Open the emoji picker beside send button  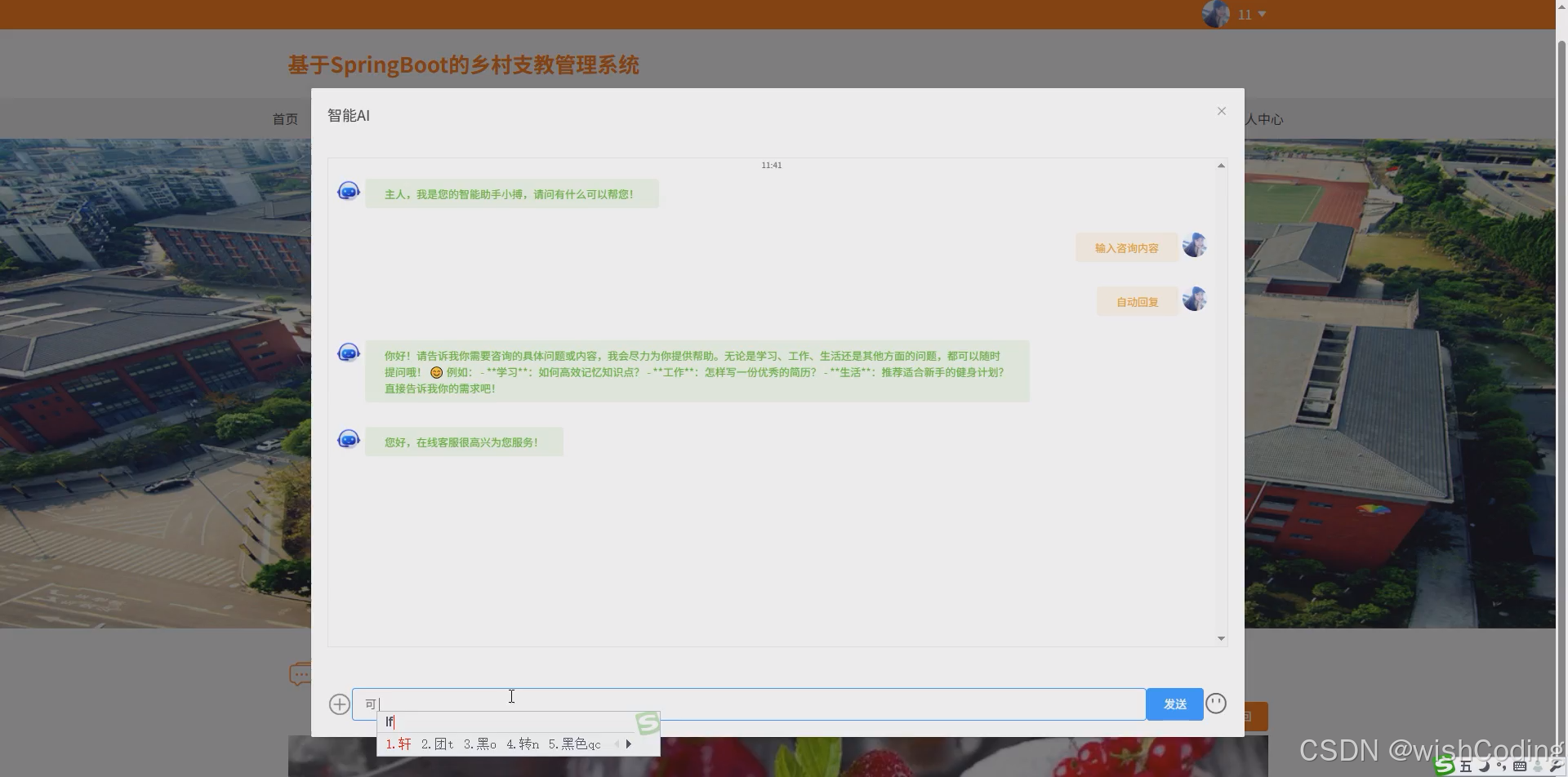pos(1216,702)
